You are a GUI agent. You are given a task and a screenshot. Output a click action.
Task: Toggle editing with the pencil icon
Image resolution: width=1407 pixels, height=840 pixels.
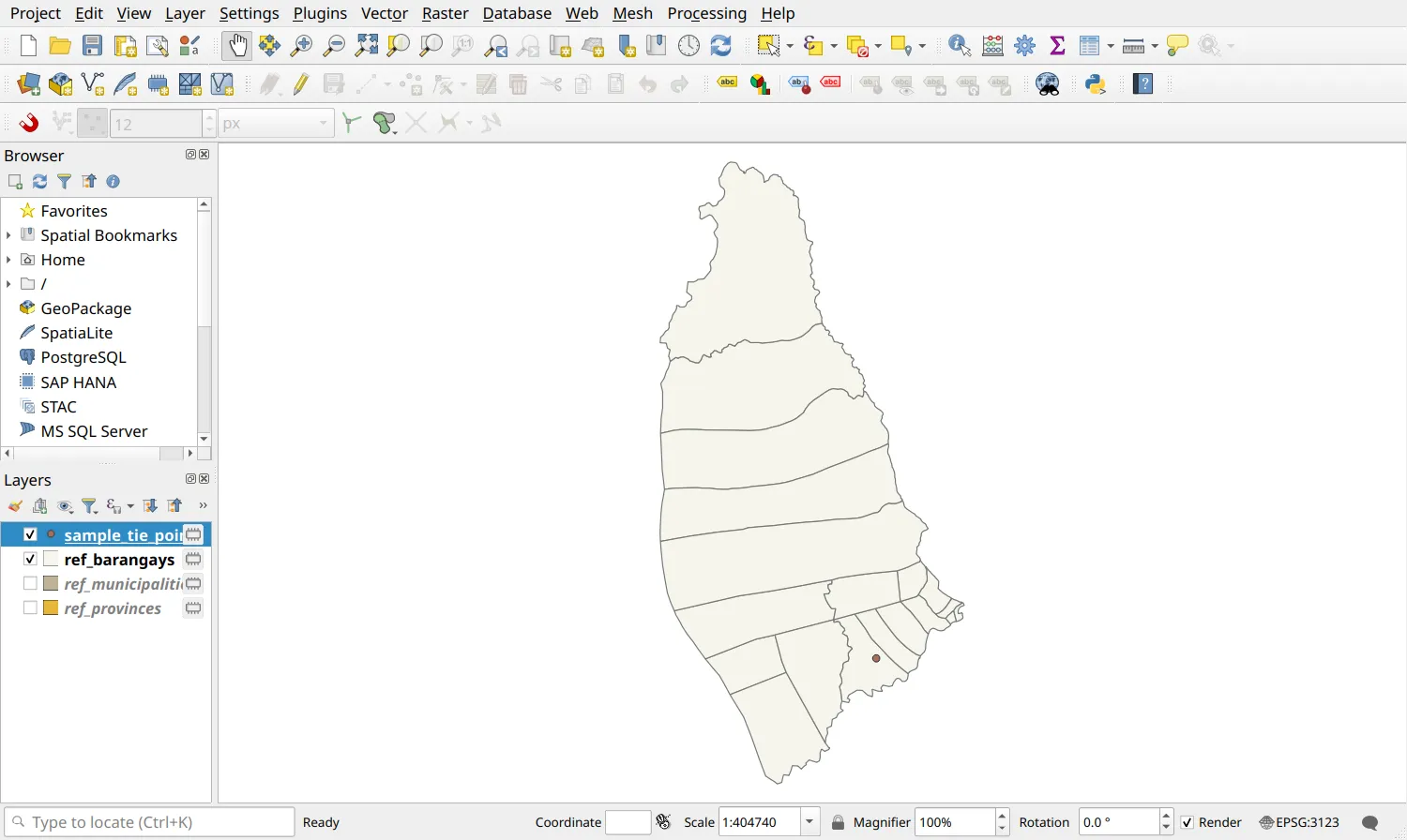coord(301,83)
